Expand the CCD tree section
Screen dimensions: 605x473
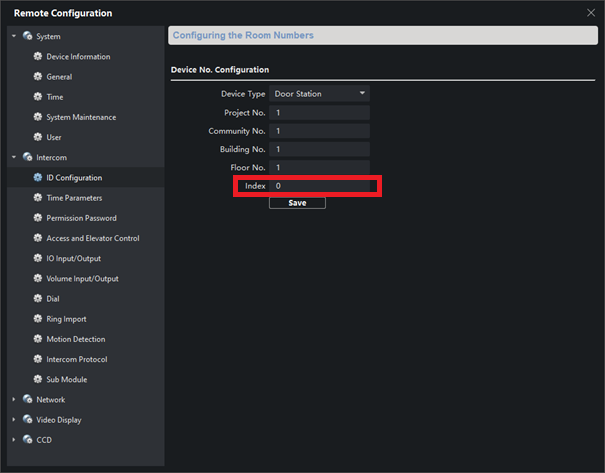pyautogui.click(x=14, y=440)
